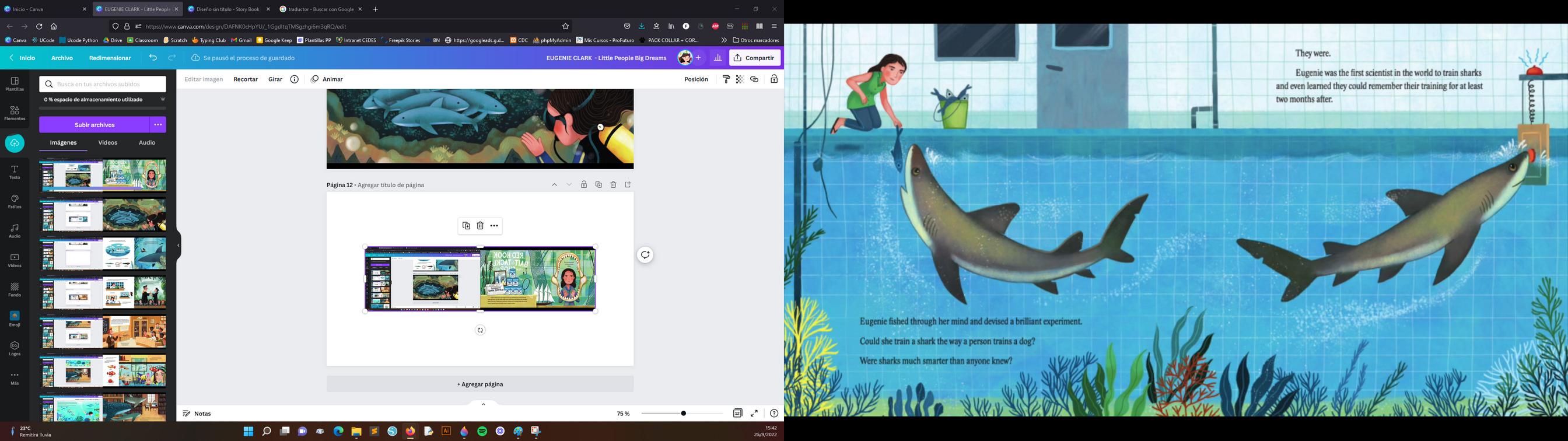Invite collaborators with the plus icon
The height and width of the screenshot is (441, 1568).
pos(698,58)
